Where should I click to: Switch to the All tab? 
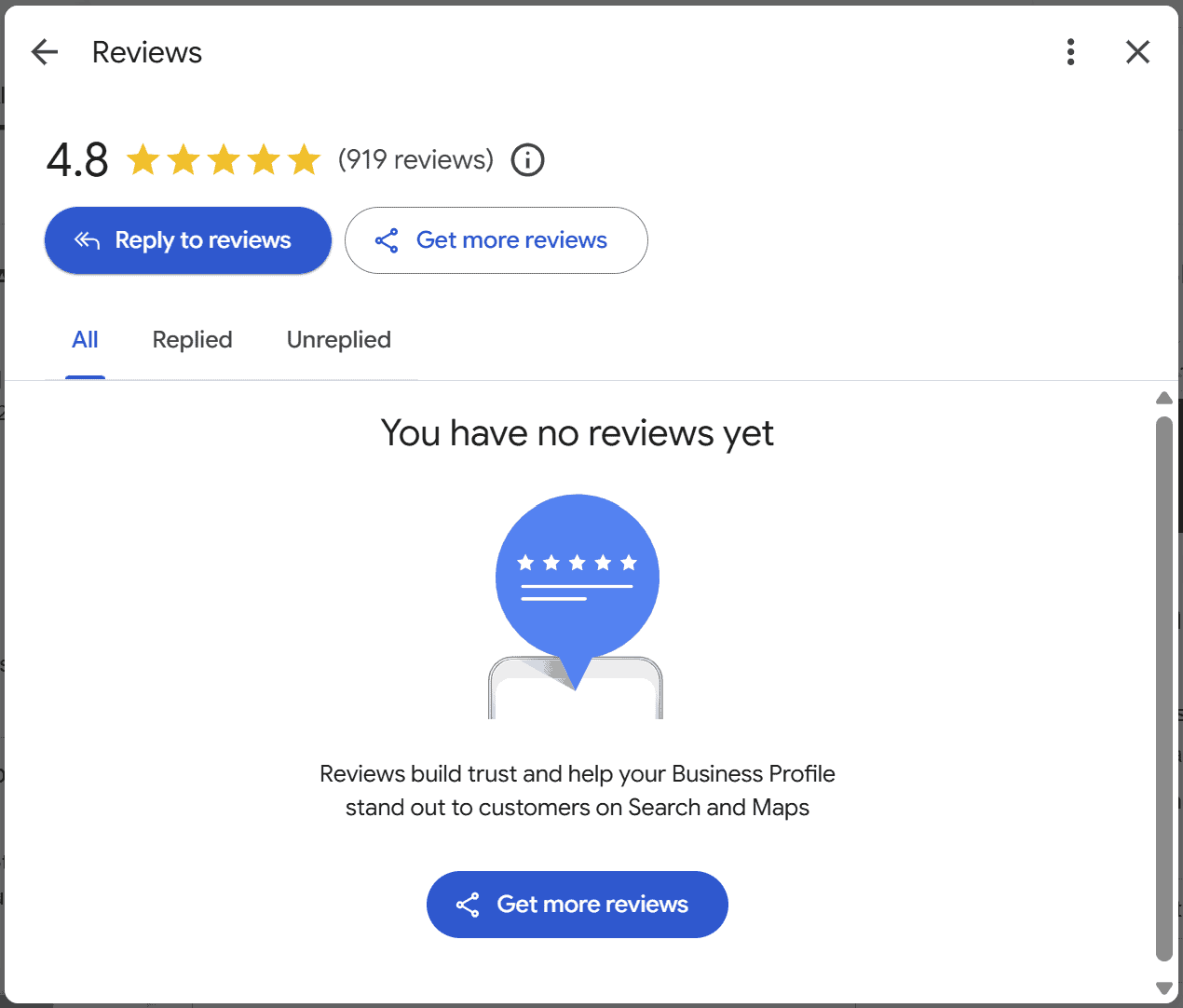tap(85, 340)
